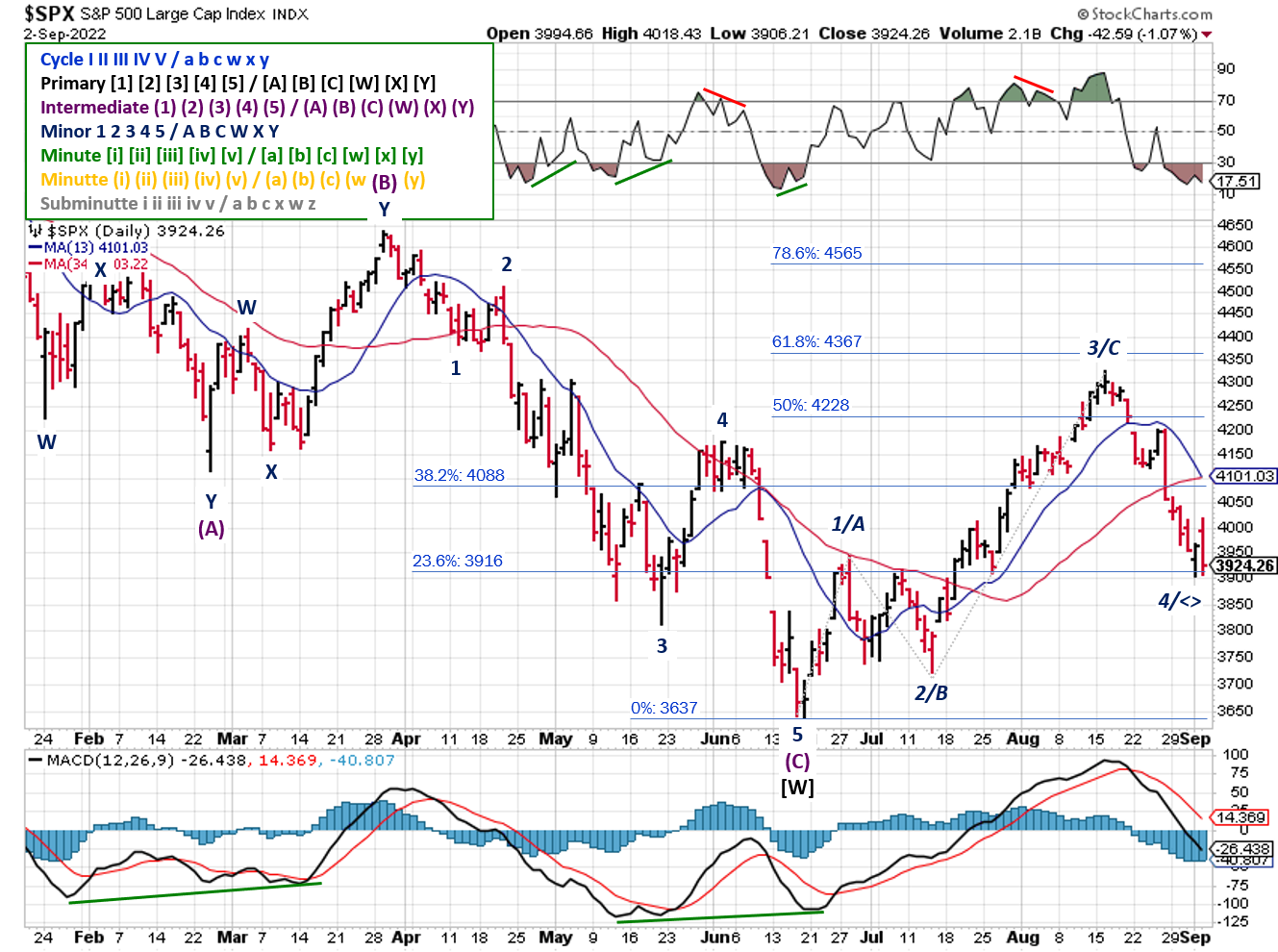Click the Intermediate wave legend row
The height and width of the screenshot is (952, 1278).
coord(257,107)
